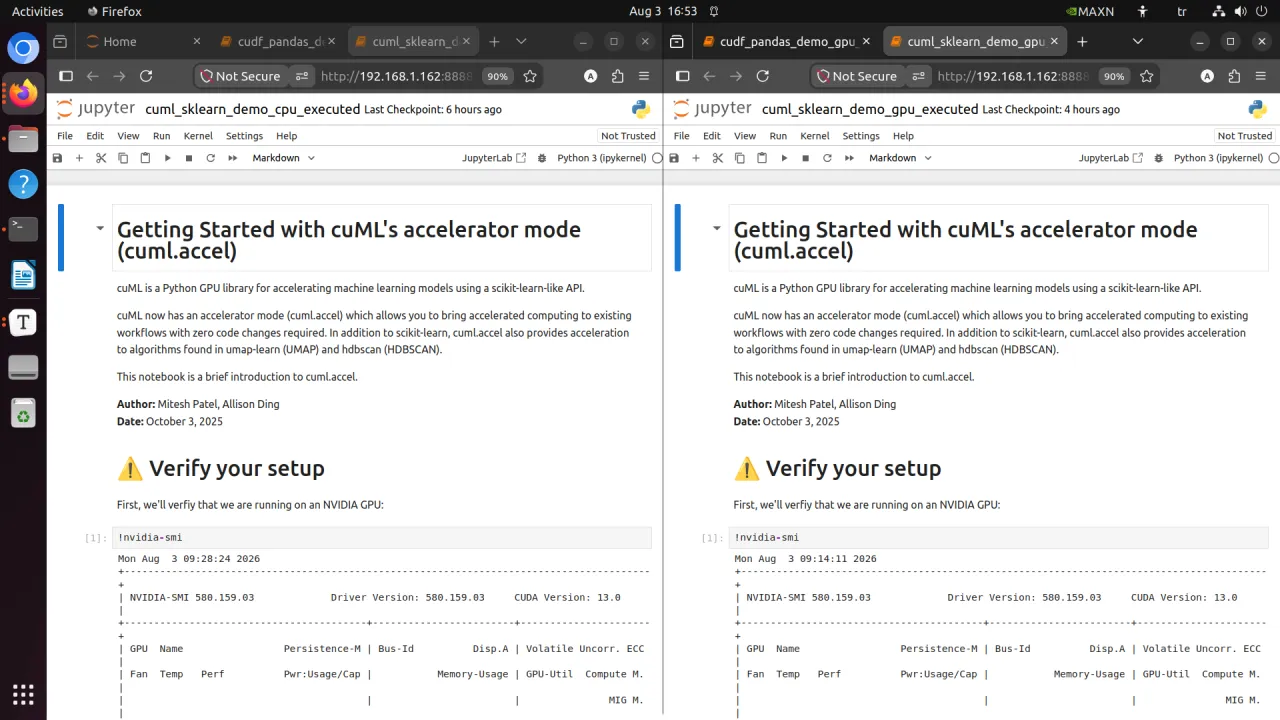Open new tab in left Firefox window
Screen dimensions: 1280x720
coord(494,41)
